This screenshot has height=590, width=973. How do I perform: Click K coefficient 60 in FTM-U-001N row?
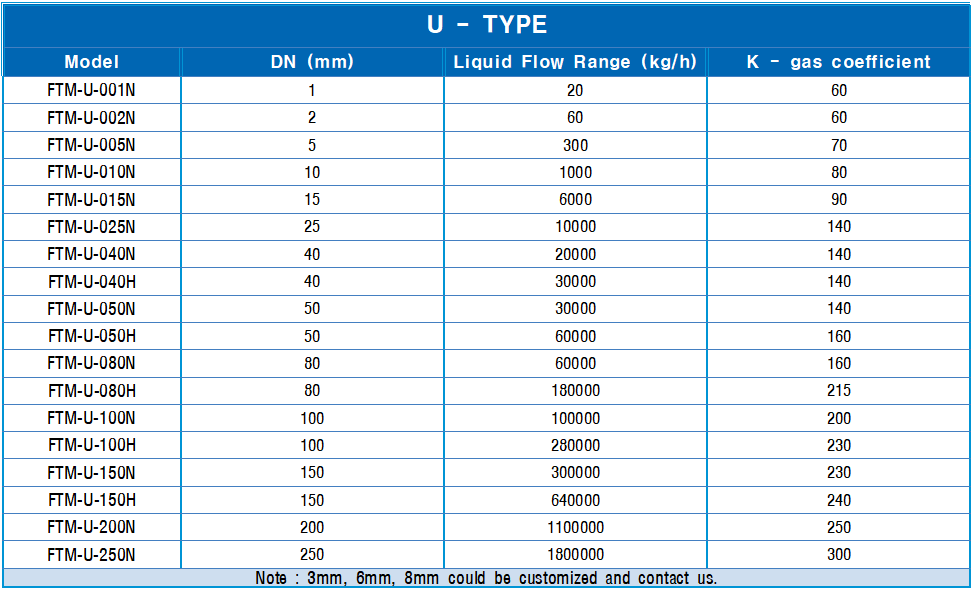click(839, 91)
